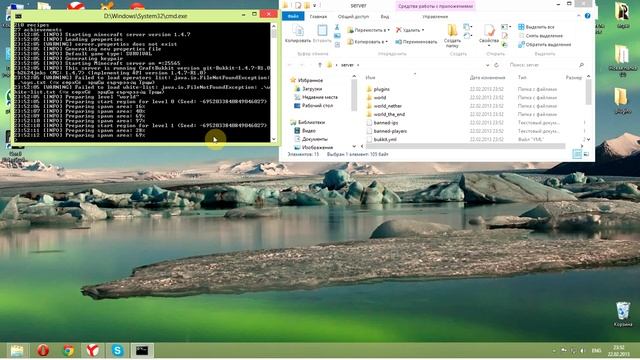The image size is (640, 360).
Task: Switch to the Вид ribbon tab
Action: (384, 17)
